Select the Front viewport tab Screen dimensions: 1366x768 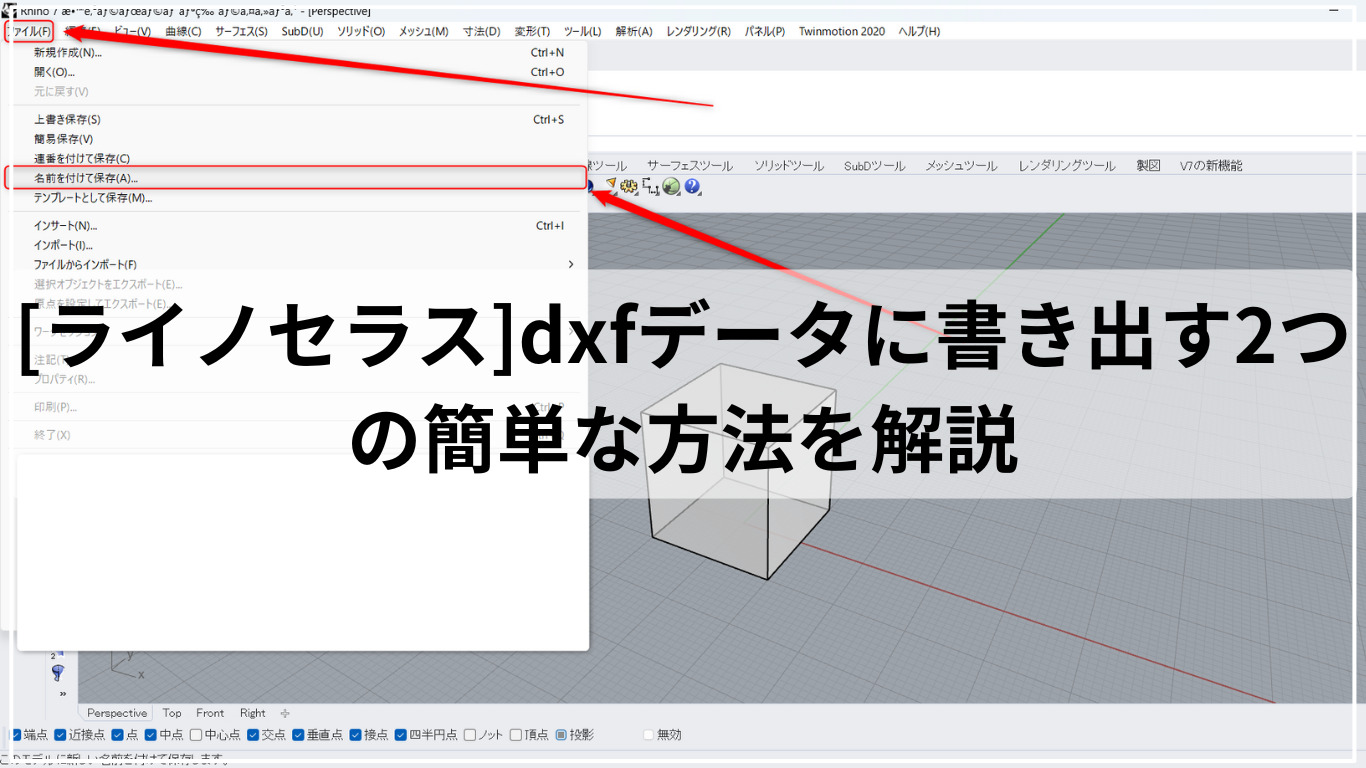click(210, 713)
